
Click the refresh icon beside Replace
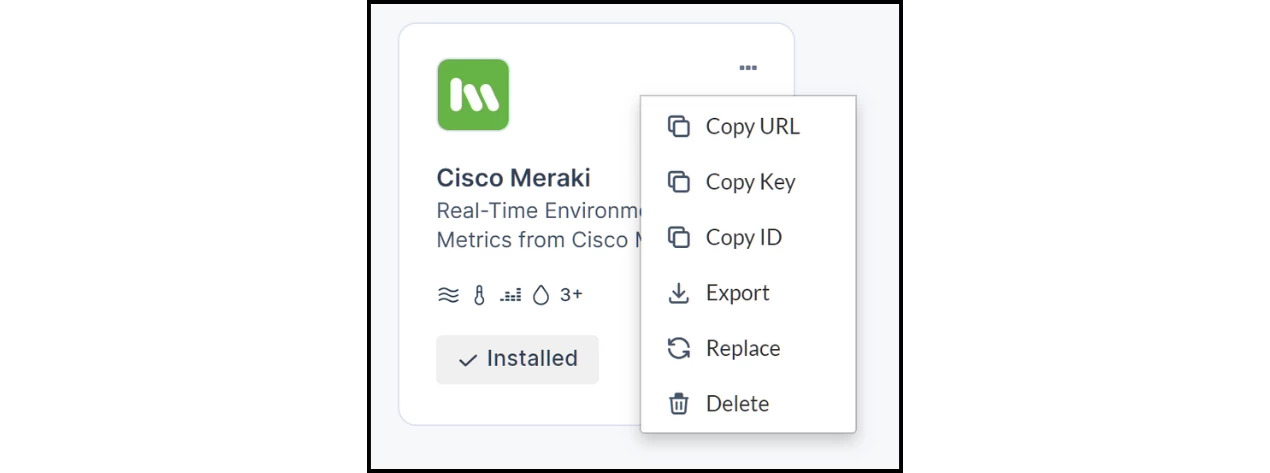coord(679,348)
